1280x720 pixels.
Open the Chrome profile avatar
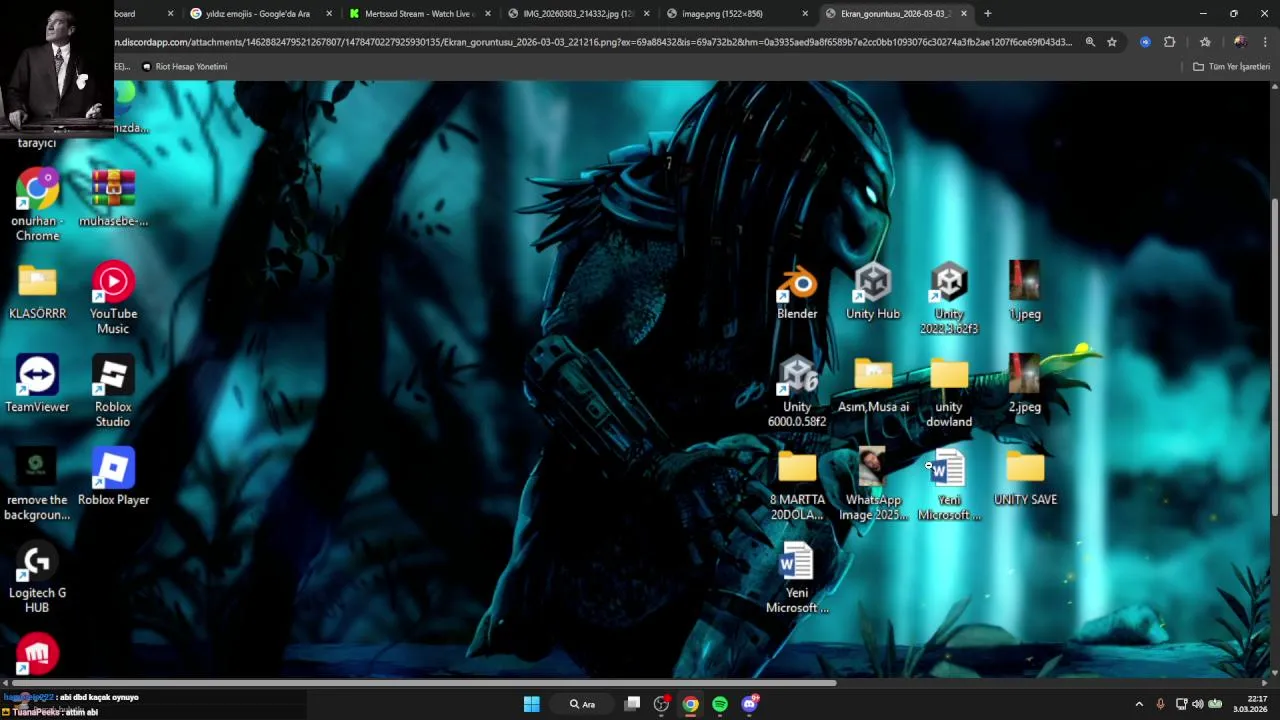click(x=1240, y=42)
